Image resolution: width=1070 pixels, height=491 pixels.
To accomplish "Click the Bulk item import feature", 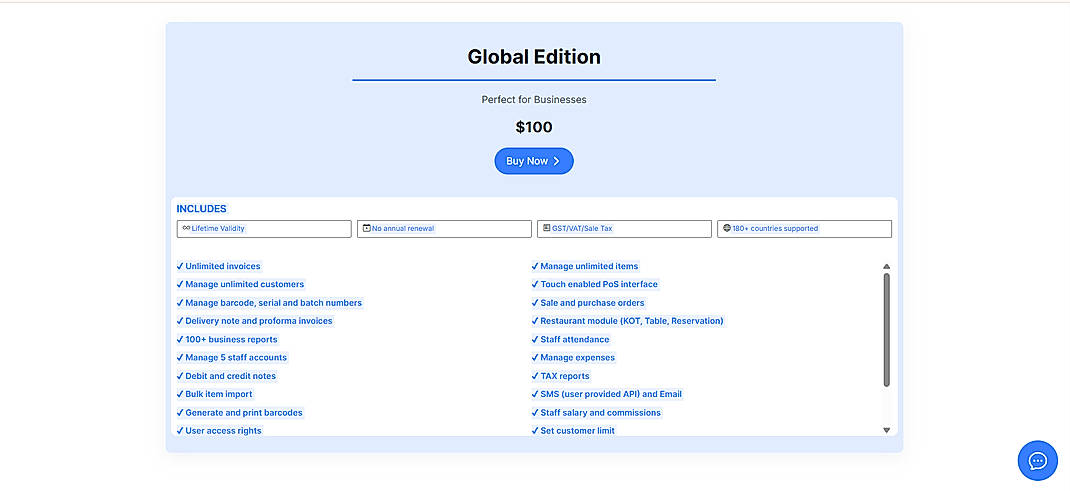I will pyautogui.click(x=214, y=394).
